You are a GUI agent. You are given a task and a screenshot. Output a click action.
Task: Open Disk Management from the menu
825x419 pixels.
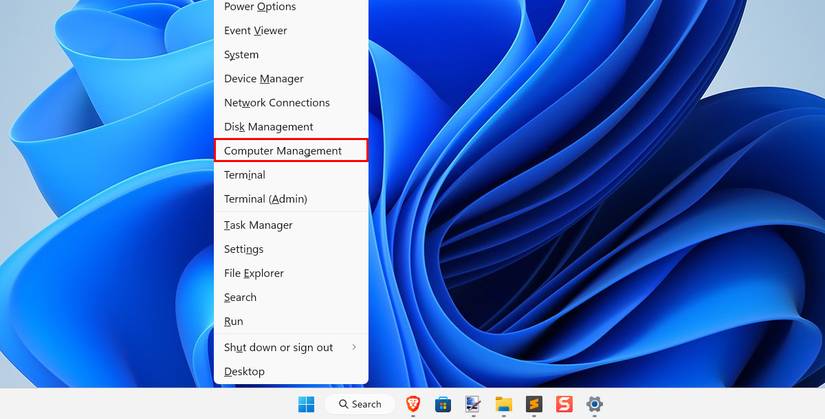pyautogui.click(x=291, y=127)
